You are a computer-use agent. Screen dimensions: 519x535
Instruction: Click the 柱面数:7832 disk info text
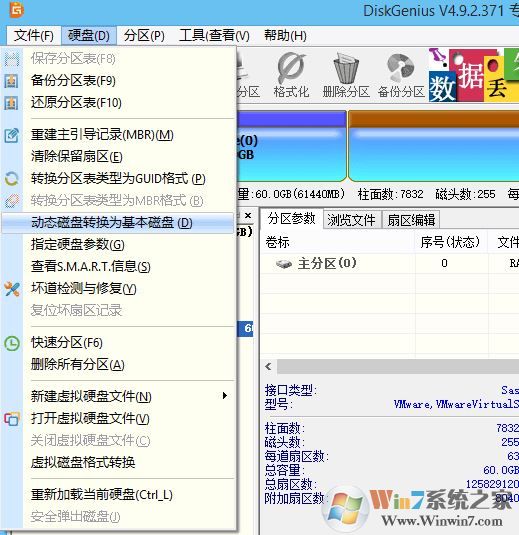391,194
